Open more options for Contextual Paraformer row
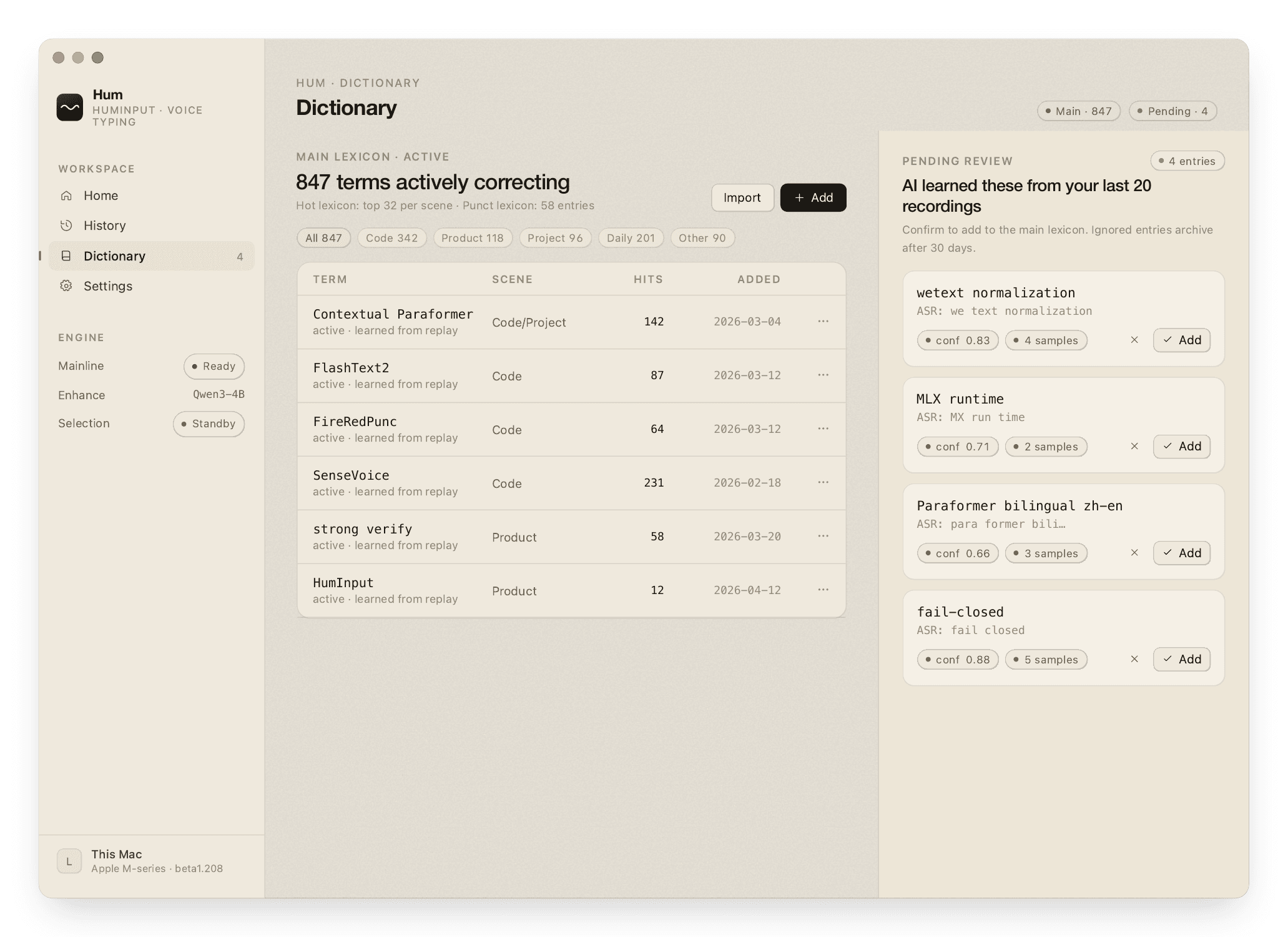1288x937 pixels. click(823, 321)
